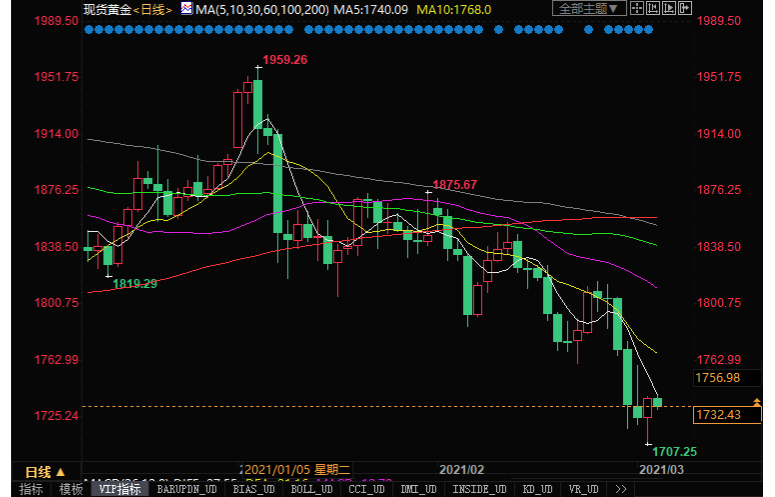Click the MA5:1740.09 value
Screen dimensions: 775x497
pos(371,9)
